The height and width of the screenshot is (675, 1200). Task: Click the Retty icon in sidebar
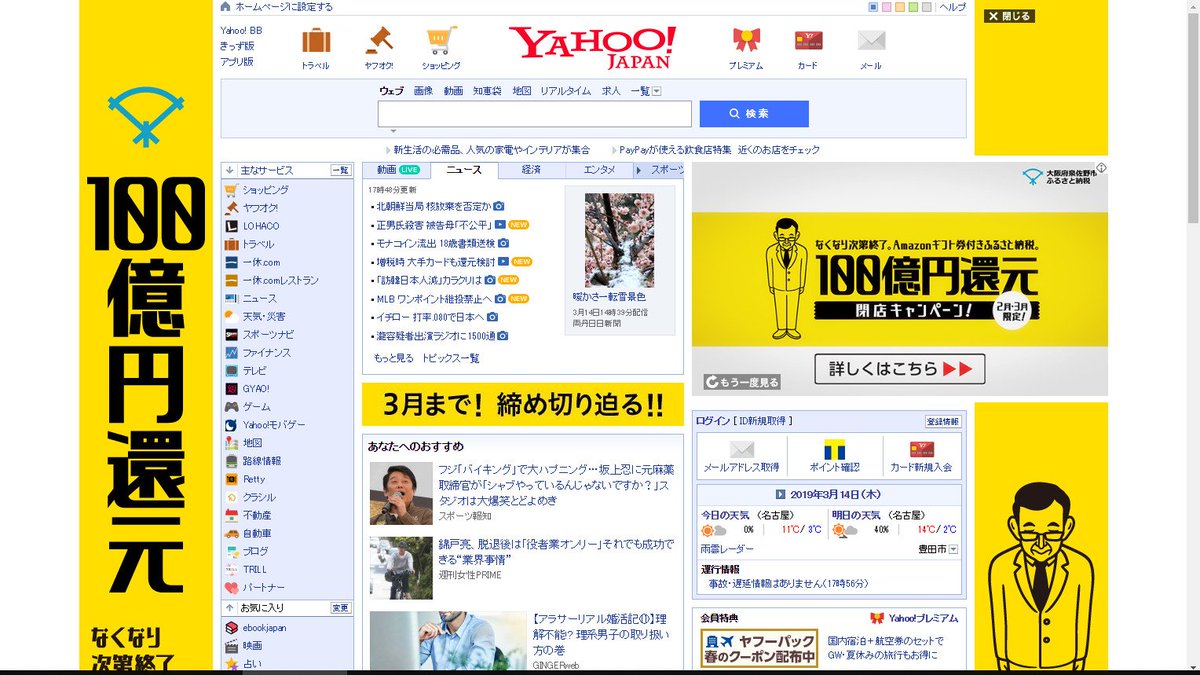pyautogui.click(x=231, y=479)
